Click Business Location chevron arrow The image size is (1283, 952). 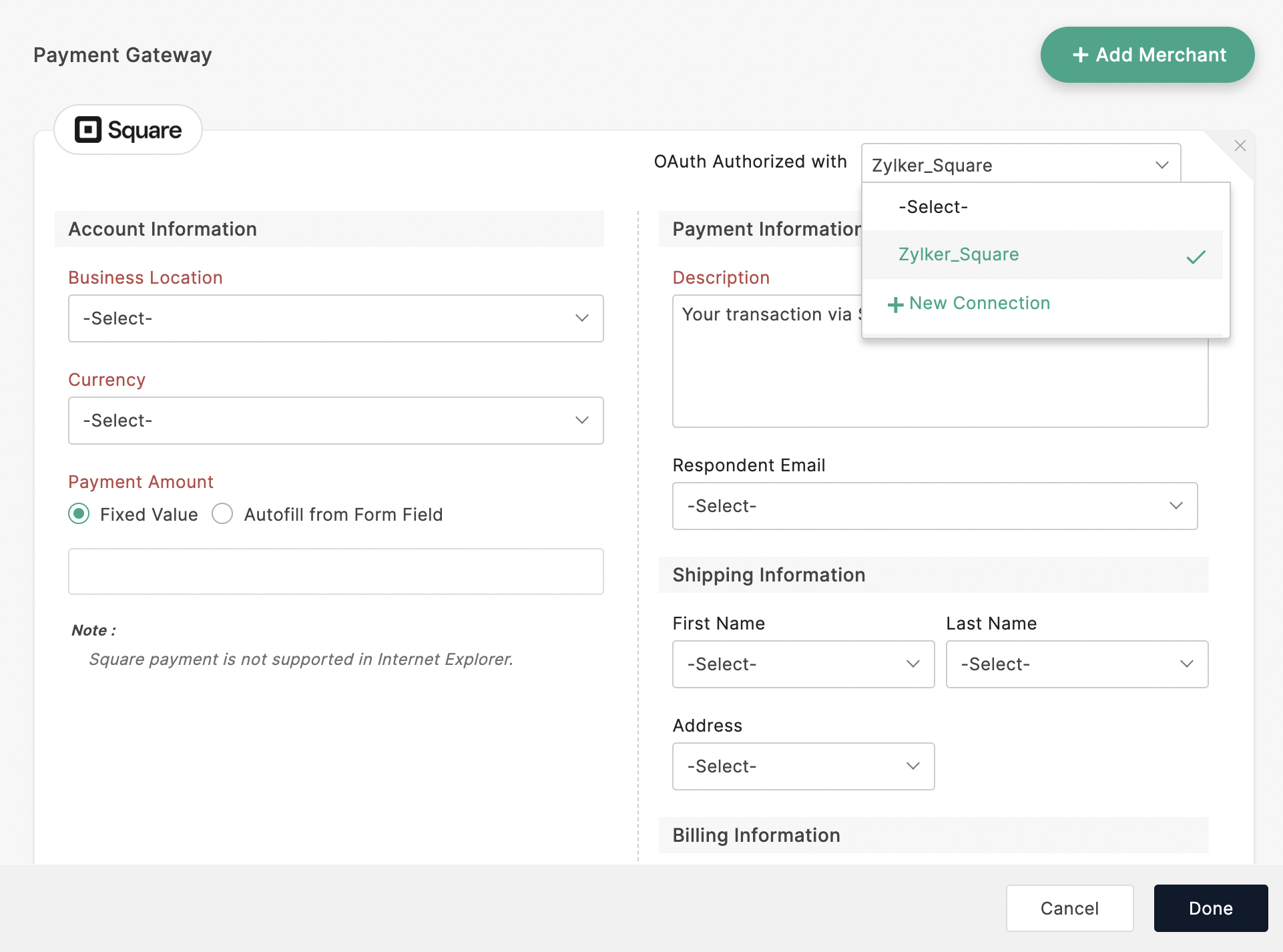pos(581,318)
